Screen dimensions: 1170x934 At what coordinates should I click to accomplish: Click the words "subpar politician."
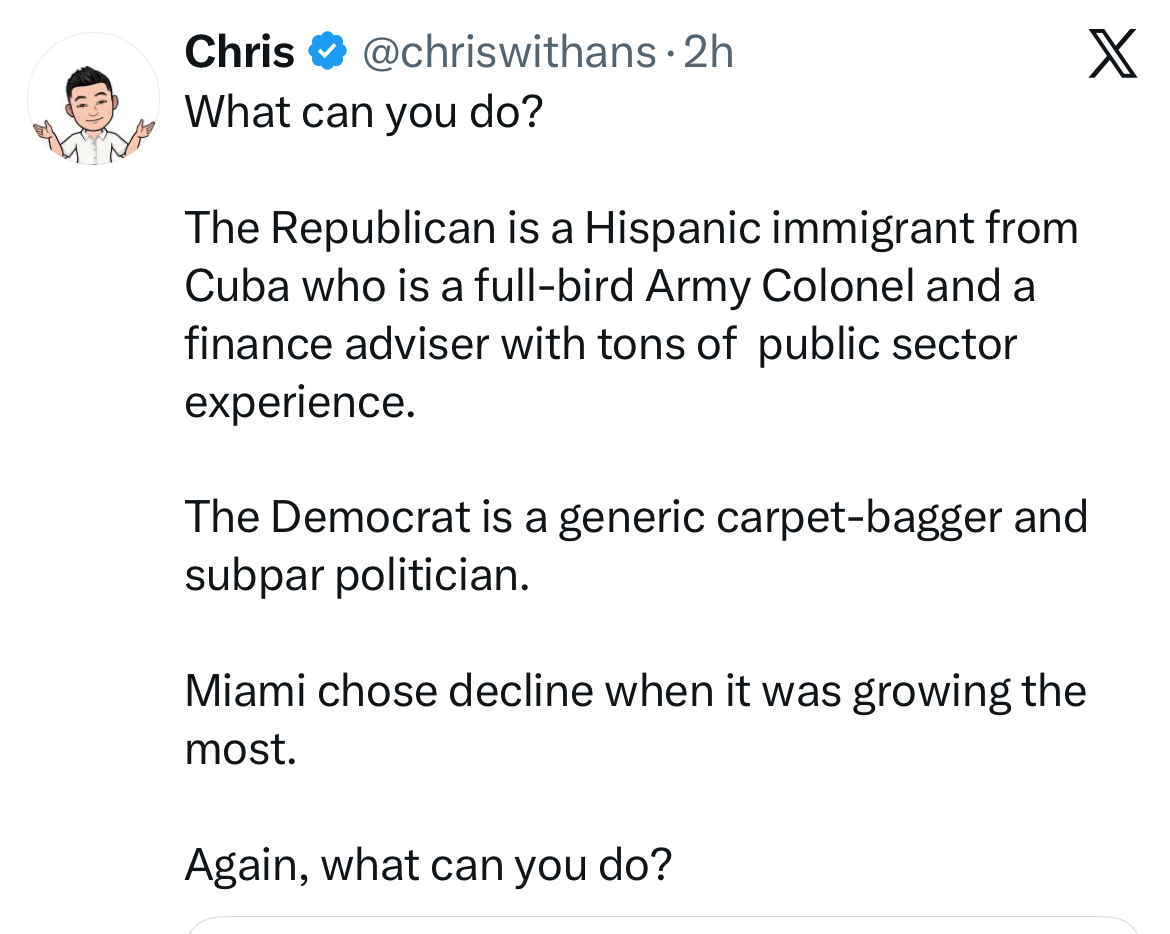tap(357, 575)
